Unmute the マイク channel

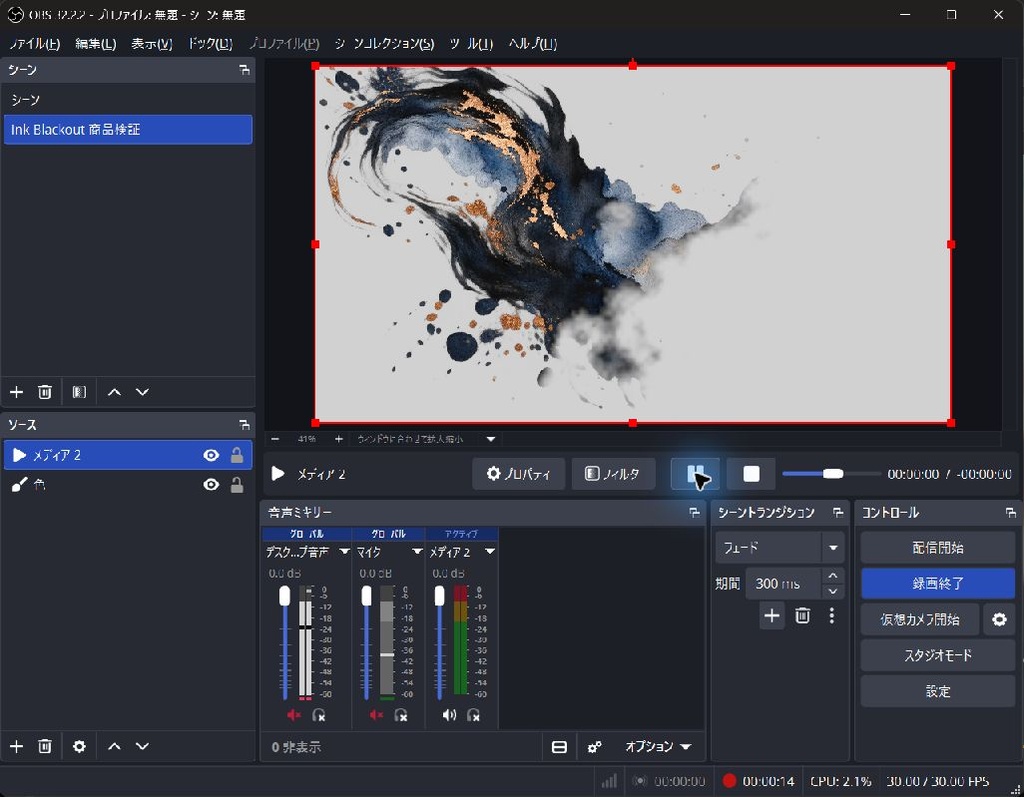pos(376,715)
